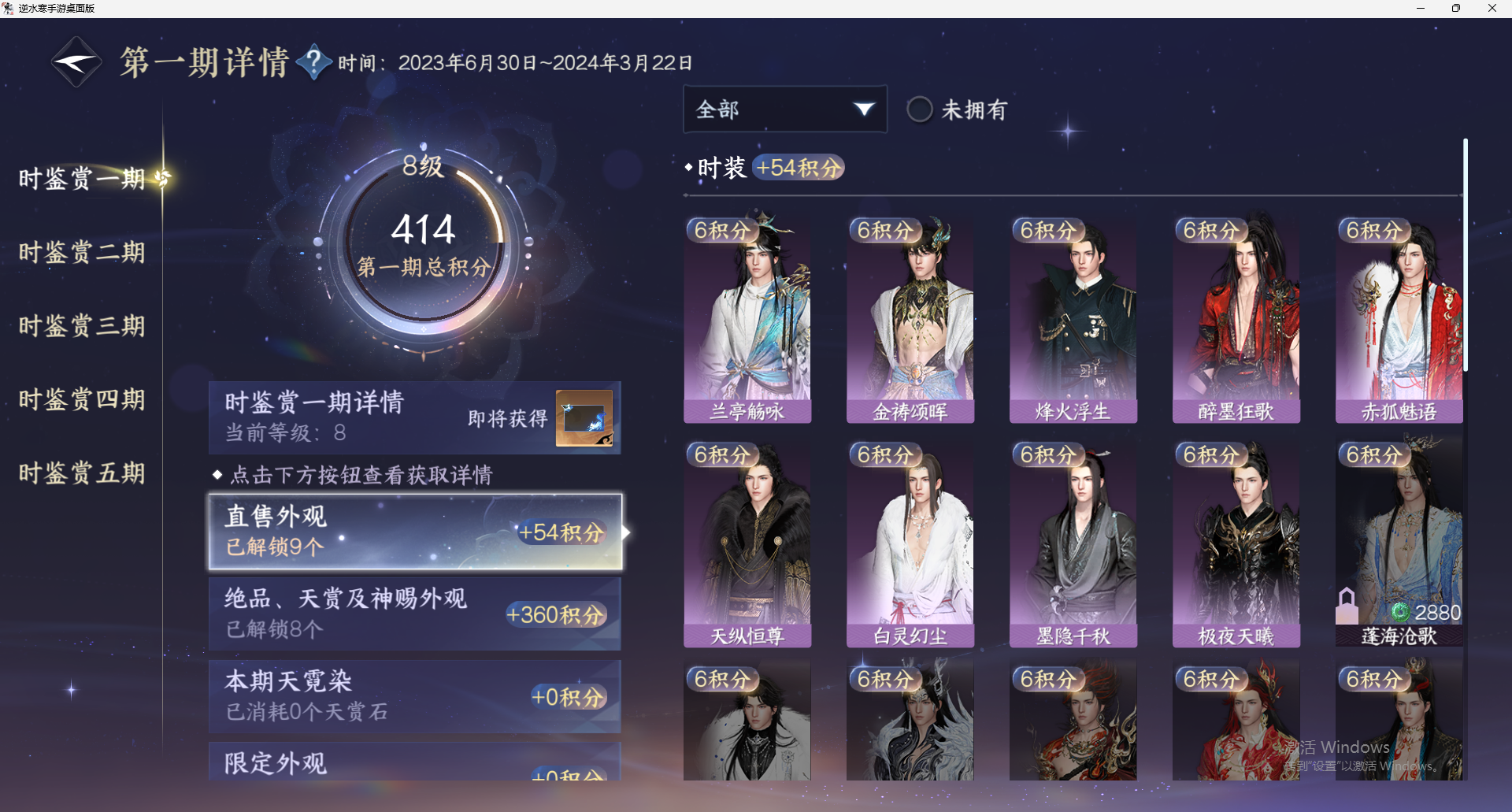
Task: Select the 赤狐魅语 outfit card
Action: click(1399, 318)
